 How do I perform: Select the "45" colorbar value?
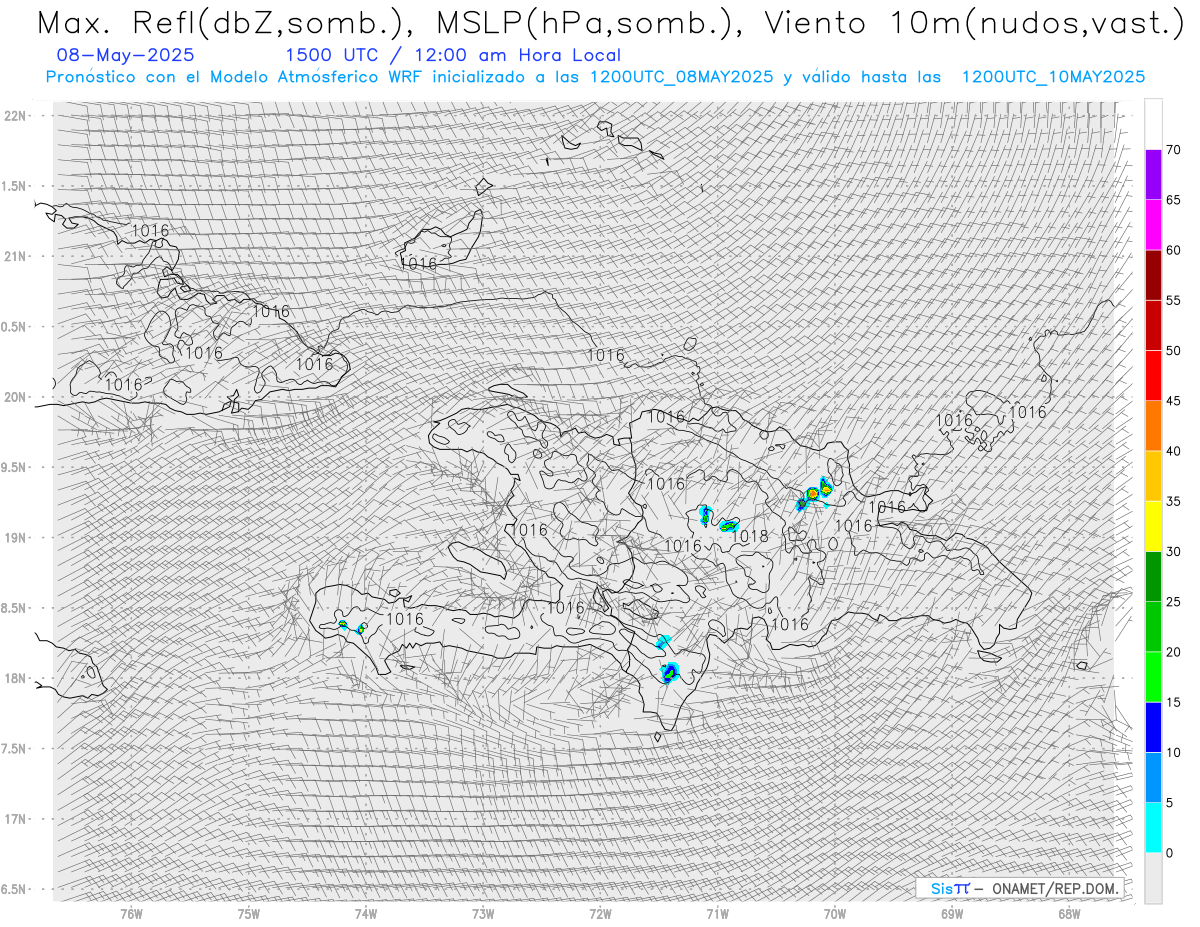click(x=1173, y=401)
